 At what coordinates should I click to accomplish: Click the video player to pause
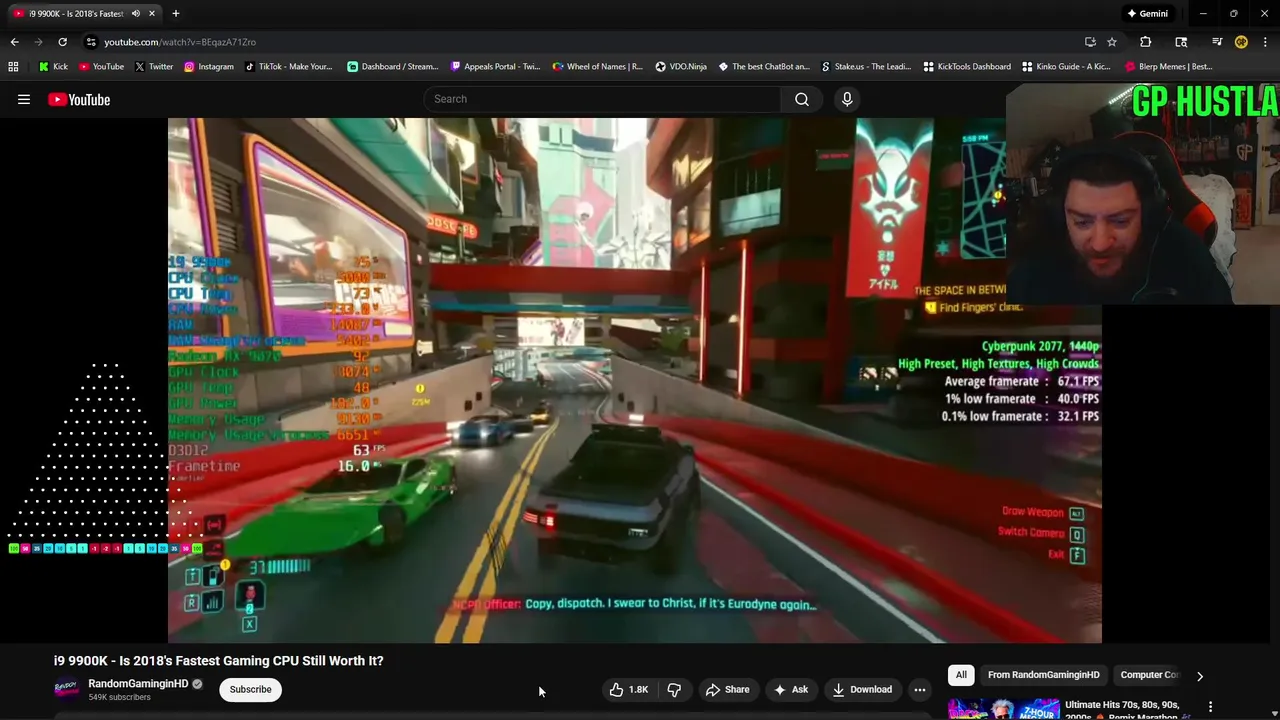pos(634,380)
